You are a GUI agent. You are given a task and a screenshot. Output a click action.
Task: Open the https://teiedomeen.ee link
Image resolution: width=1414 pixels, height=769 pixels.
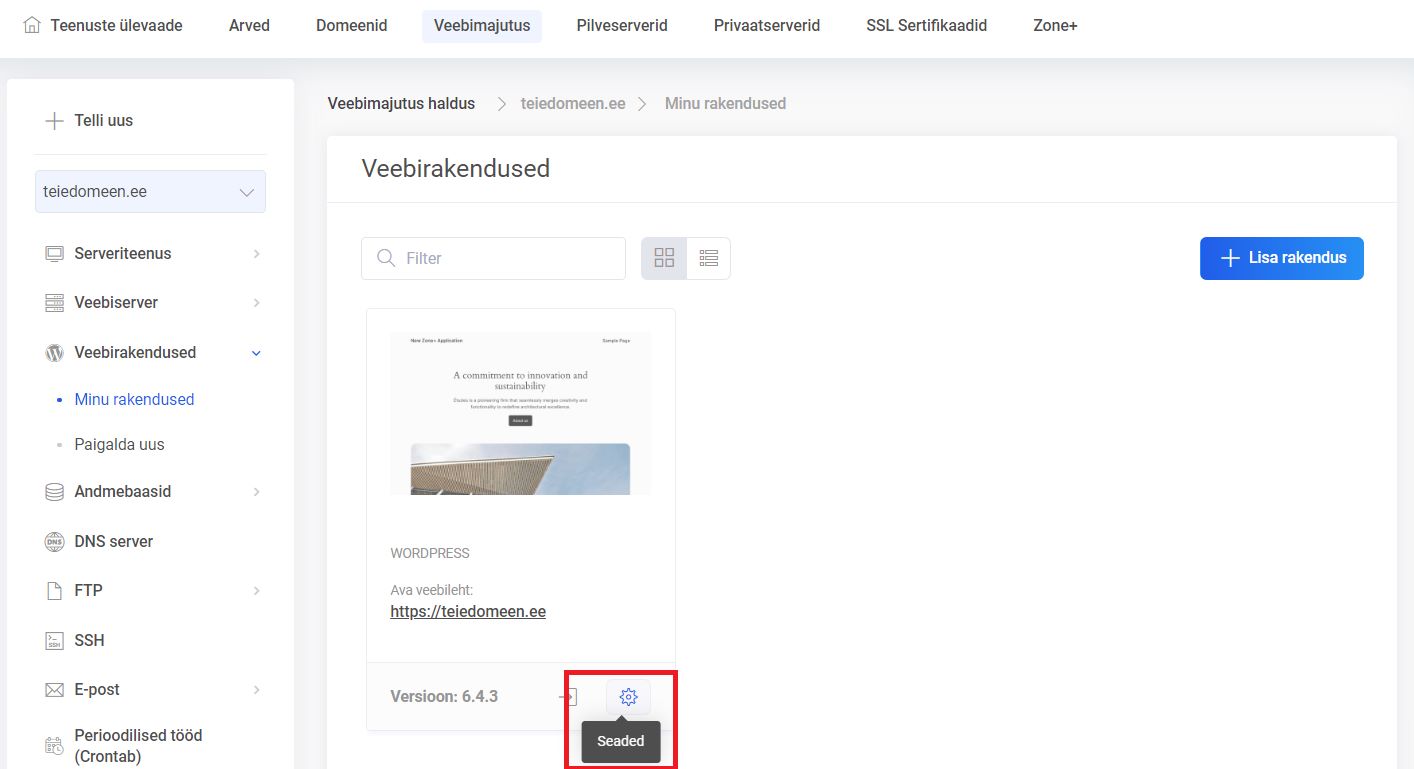click(468, 611)
